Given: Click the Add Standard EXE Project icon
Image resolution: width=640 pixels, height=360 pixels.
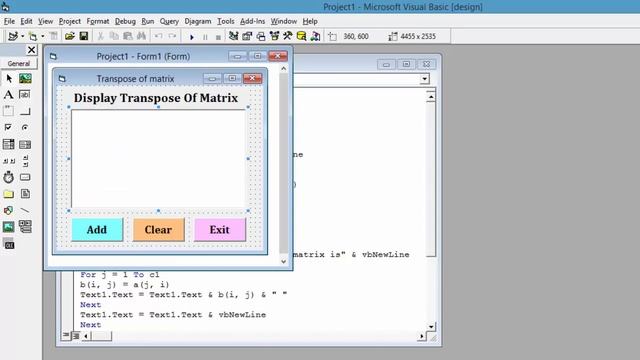Looking at the screenshot, I should (x=13, y=36).
